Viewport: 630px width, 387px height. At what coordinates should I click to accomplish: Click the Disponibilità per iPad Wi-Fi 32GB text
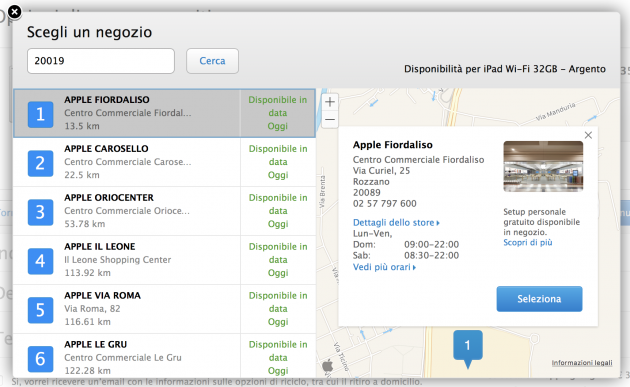point(505,69)
